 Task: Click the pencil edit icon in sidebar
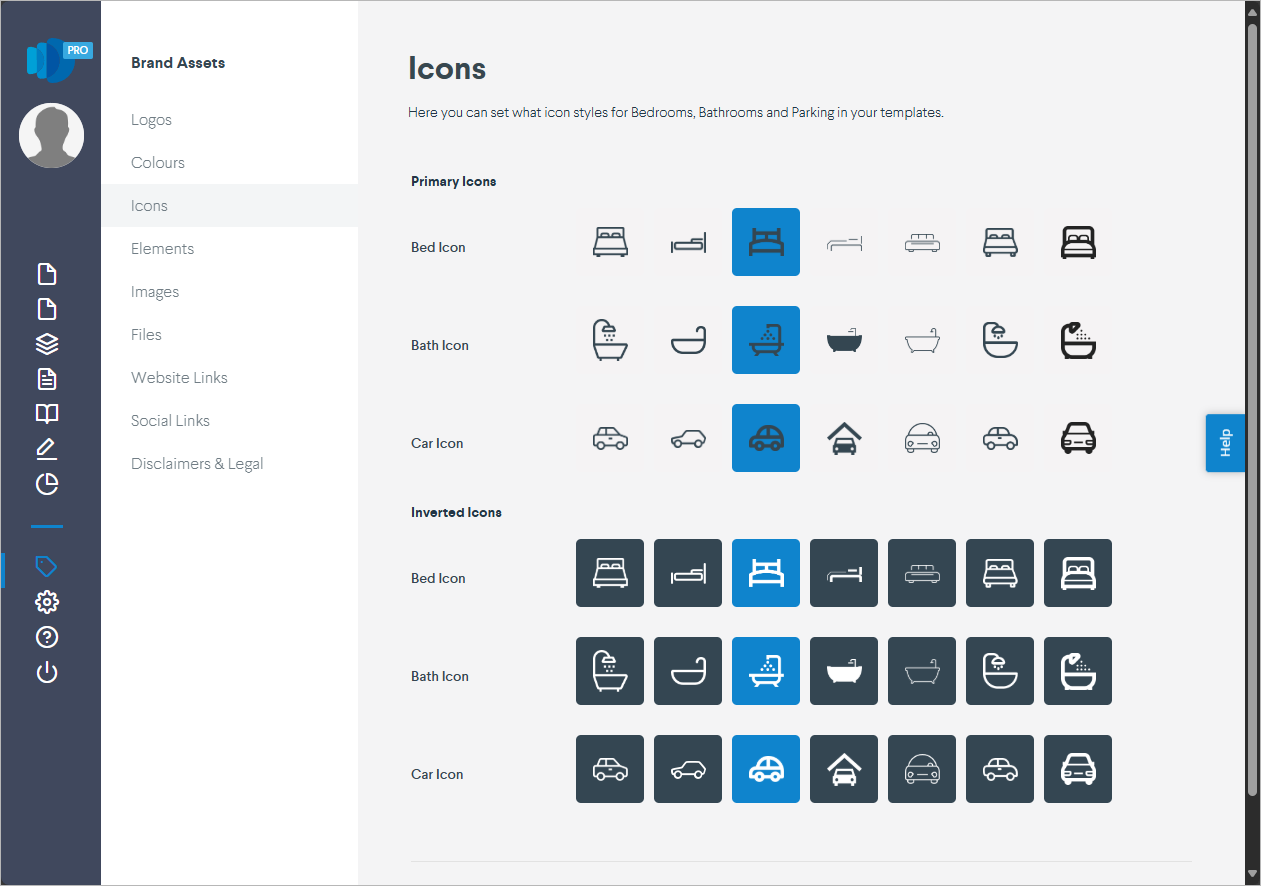click(47, 449)
